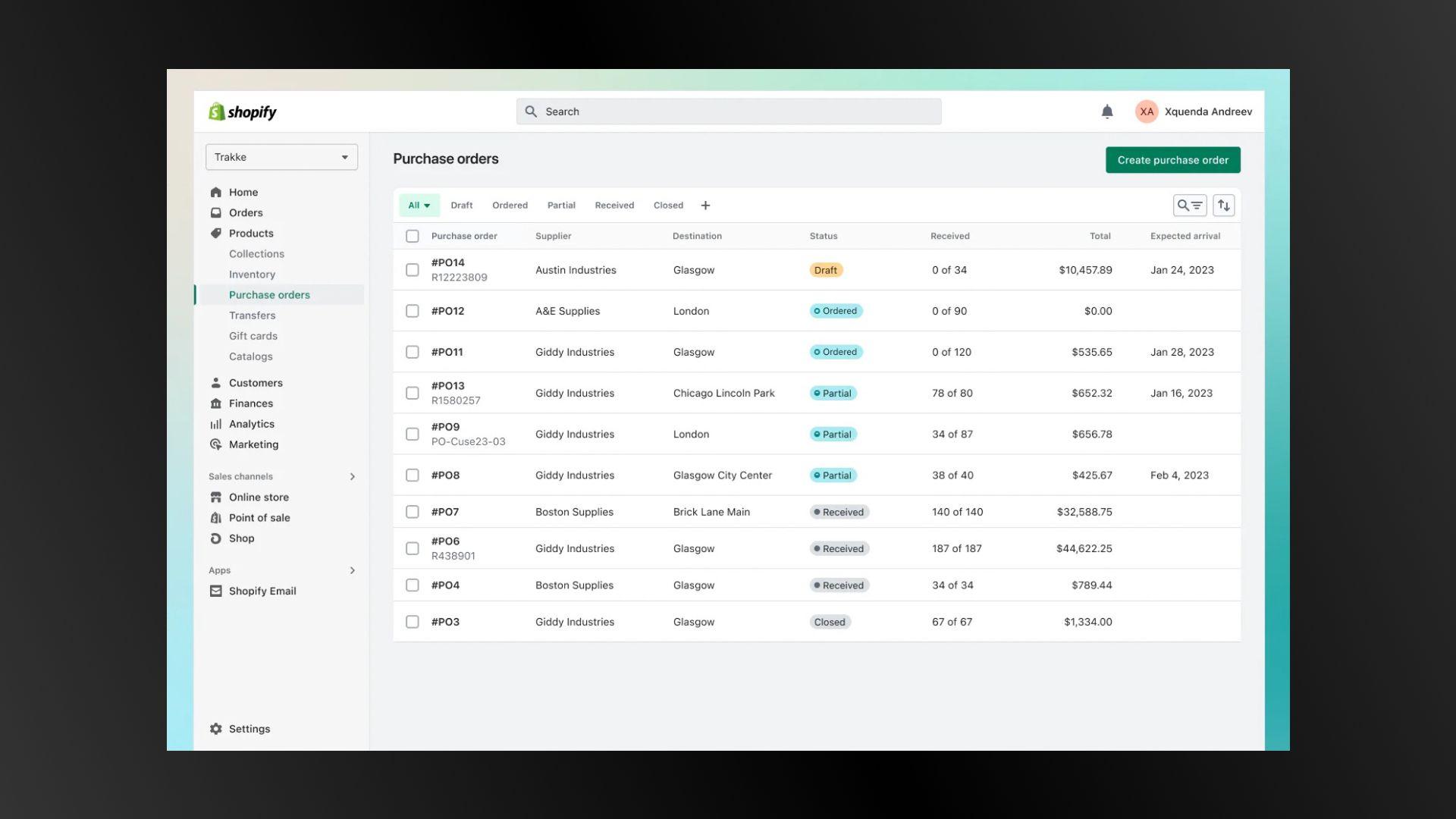Click the plus icon to add view

pos(705,206)
